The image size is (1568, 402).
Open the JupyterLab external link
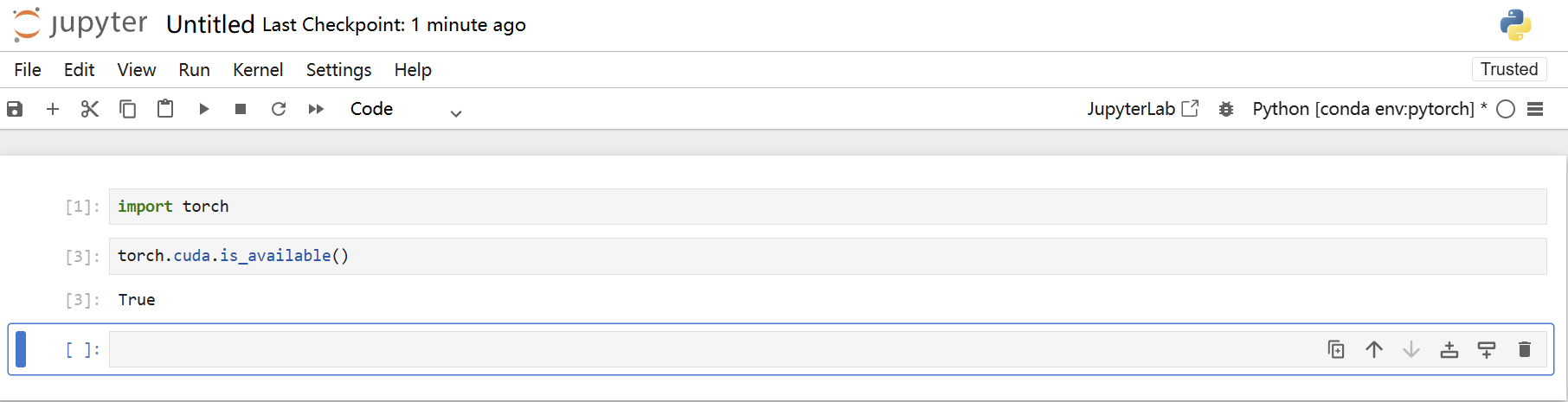click(1142, 109)
